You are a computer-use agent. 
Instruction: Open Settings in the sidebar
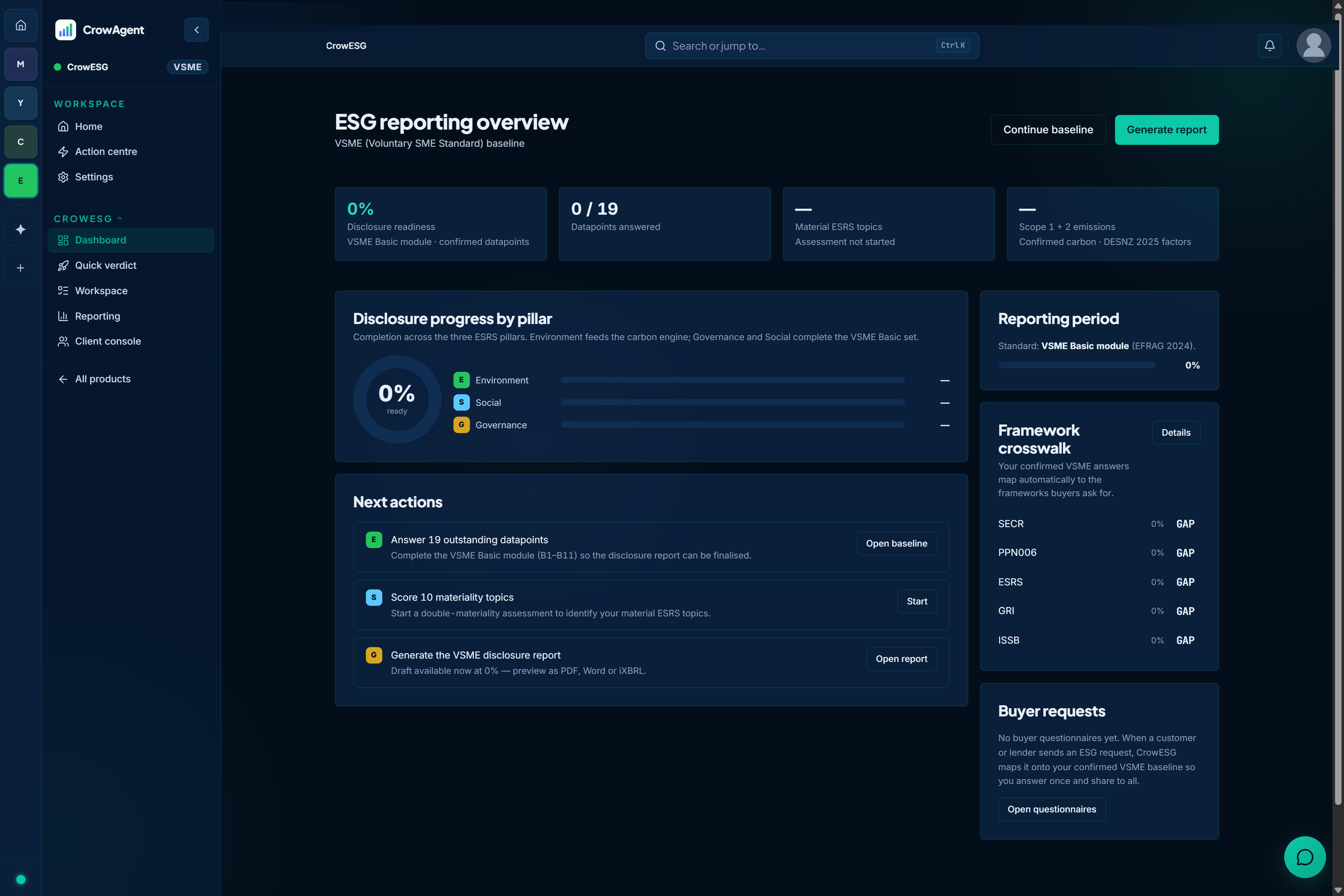click(x=131, y=176)
